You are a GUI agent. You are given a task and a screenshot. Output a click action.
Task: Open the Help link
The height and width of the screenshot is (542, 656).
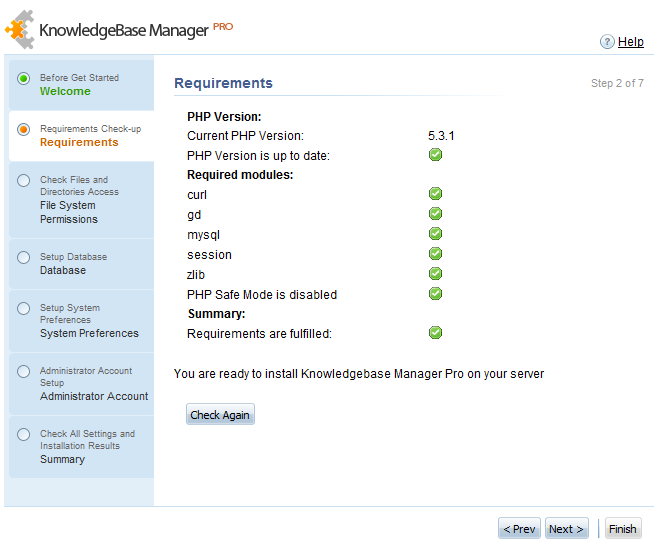630,42
